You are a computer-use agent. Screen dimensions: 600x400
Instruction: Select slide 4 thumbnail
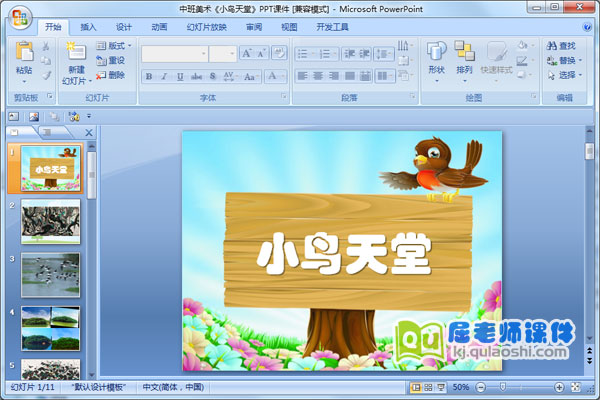pos(51,328)
